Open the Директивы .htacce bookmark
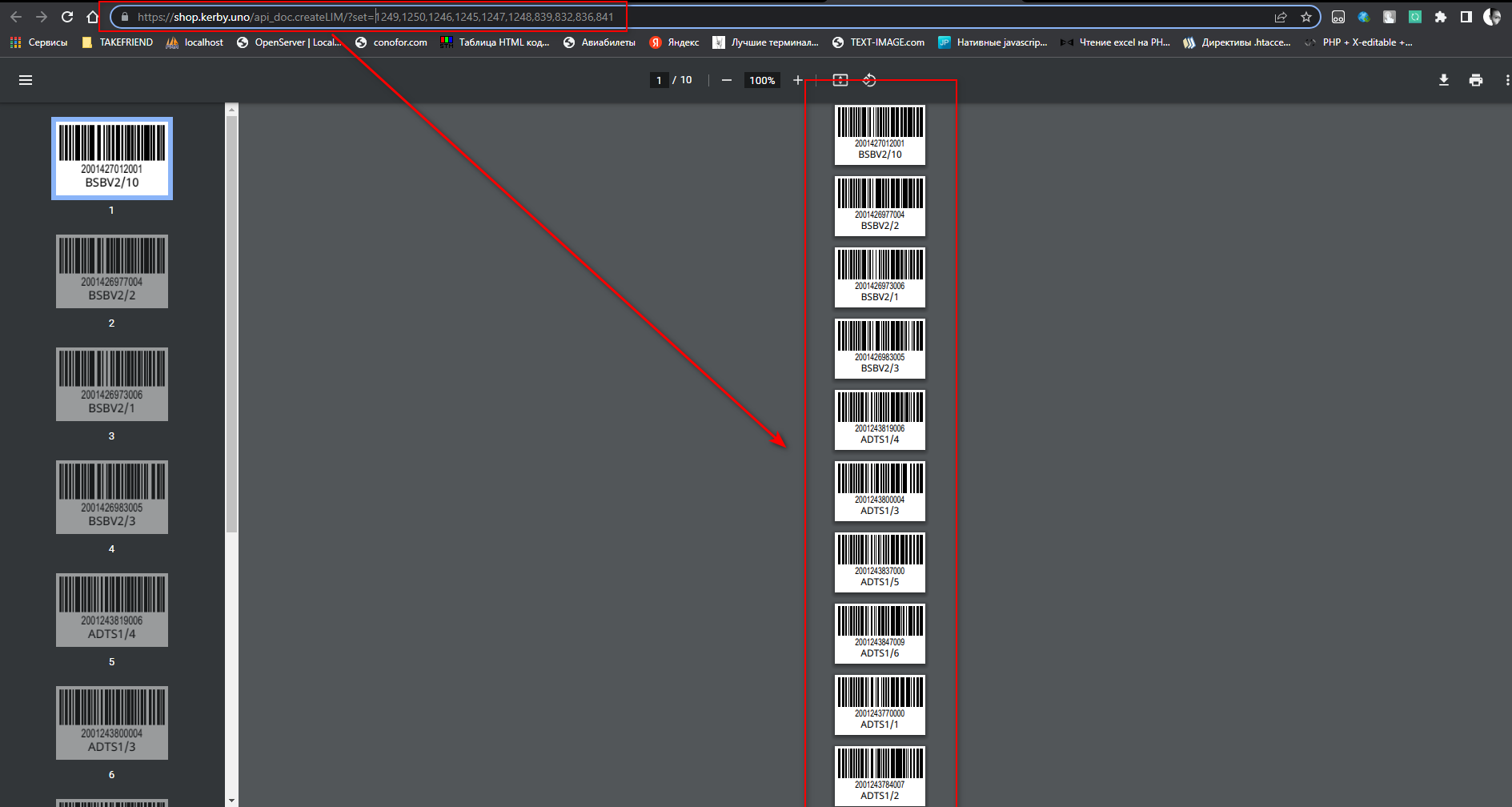Screen dimensions: 1512x807 1237,42
